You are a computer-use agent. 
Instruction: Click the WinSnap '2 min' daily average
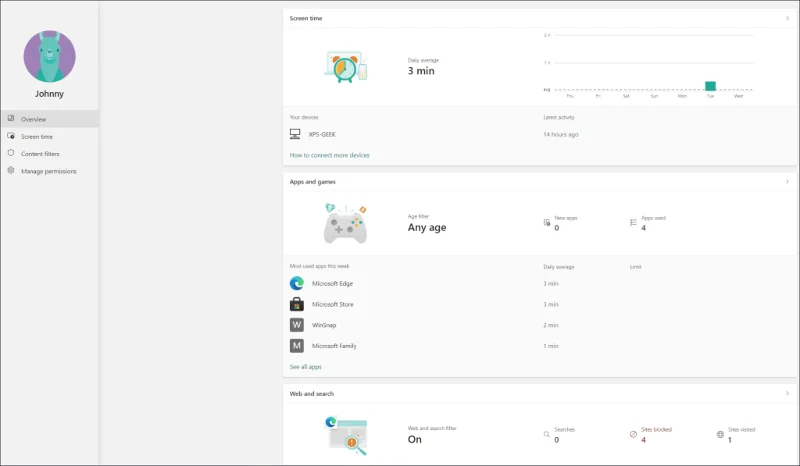coord(551,325)
